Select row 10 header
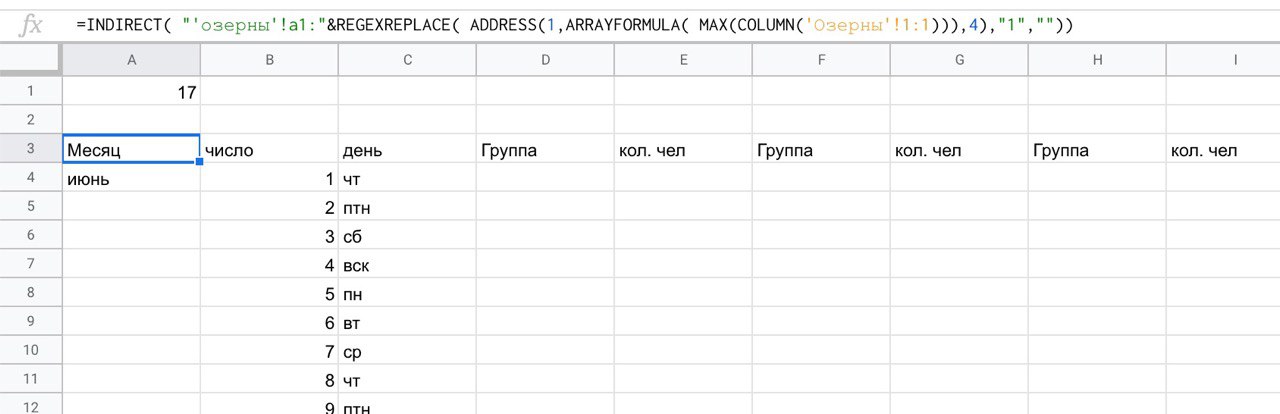The image size is (1280, 414). [31, 352]
